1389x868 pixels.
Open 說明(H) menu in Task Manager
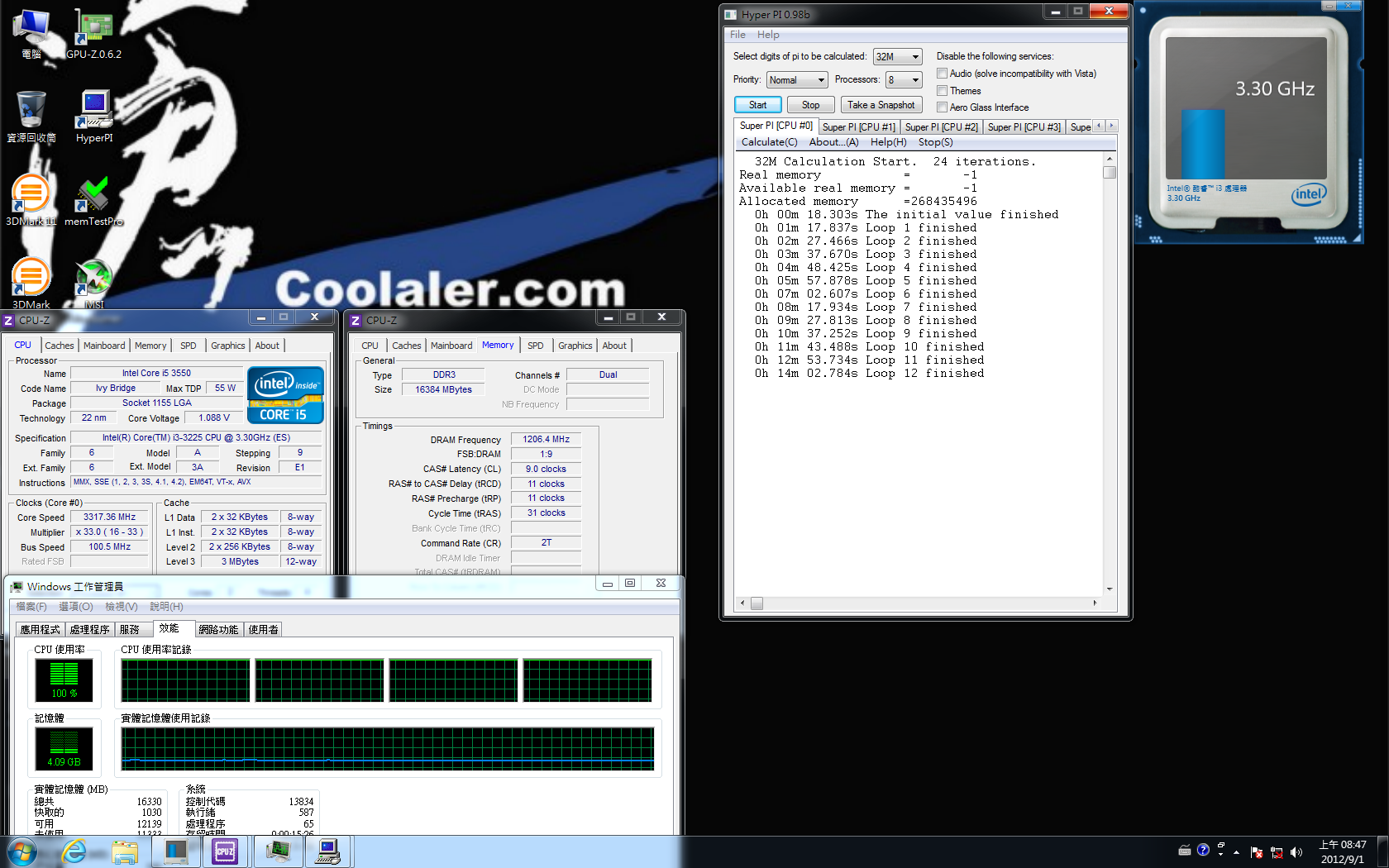pos(167,607)
